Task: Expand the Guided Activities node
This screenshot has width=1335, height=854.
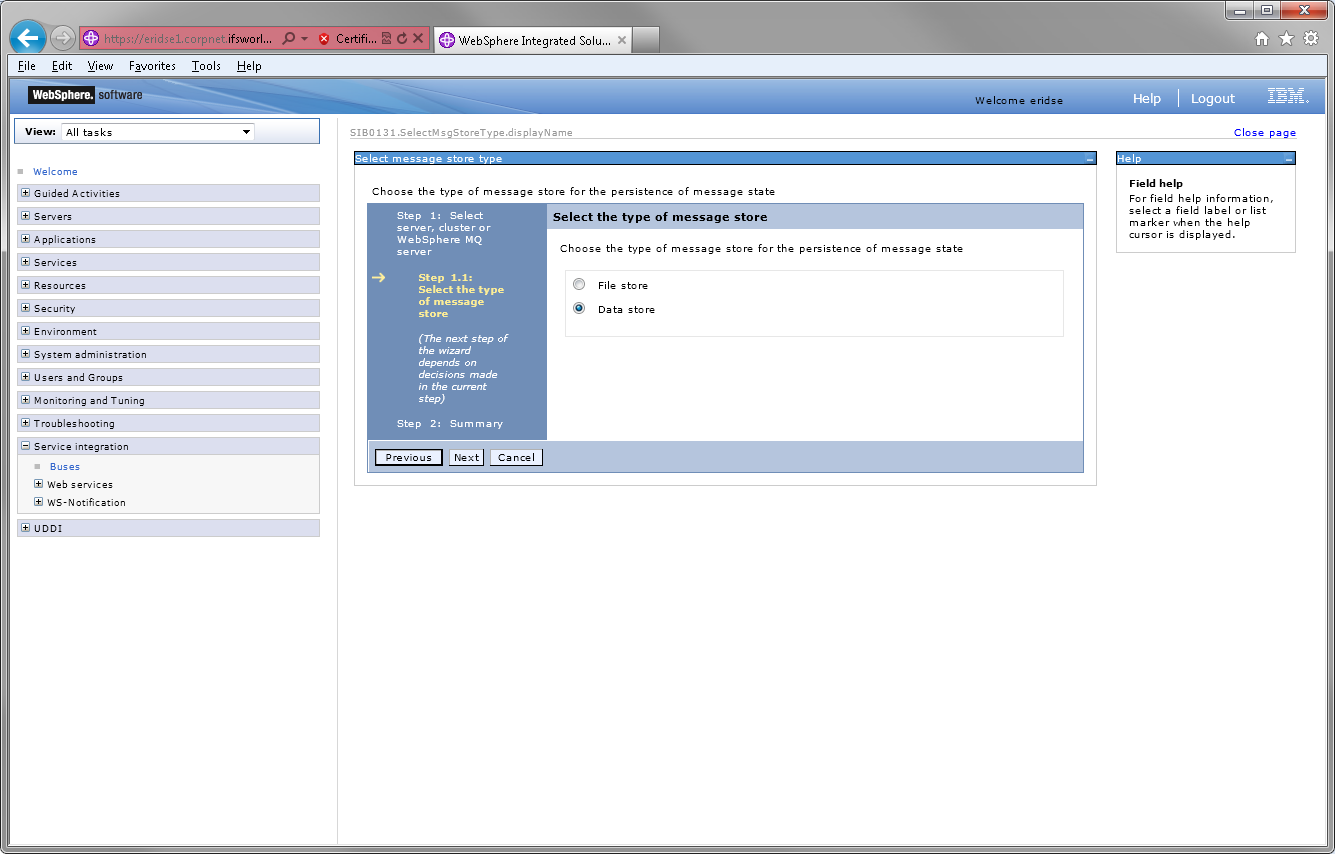Action: point(25,193)
